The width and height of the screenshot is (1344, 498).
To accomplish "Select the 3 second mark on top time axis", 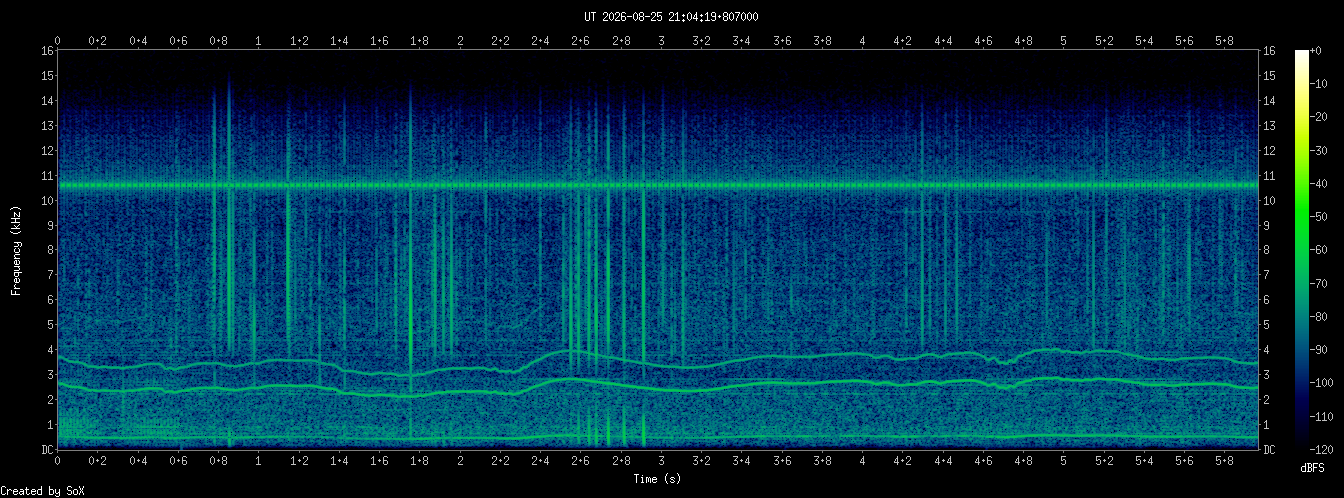I will click(x=661, y=41).
